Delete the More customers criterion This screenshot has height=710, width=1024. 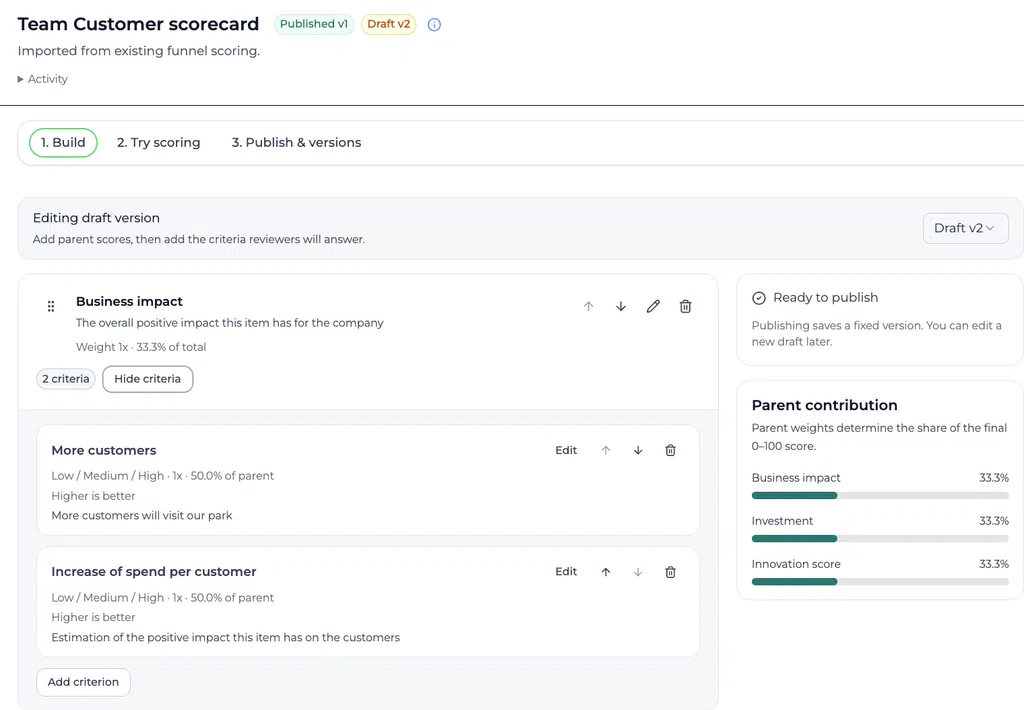click(x=670, y=450)
